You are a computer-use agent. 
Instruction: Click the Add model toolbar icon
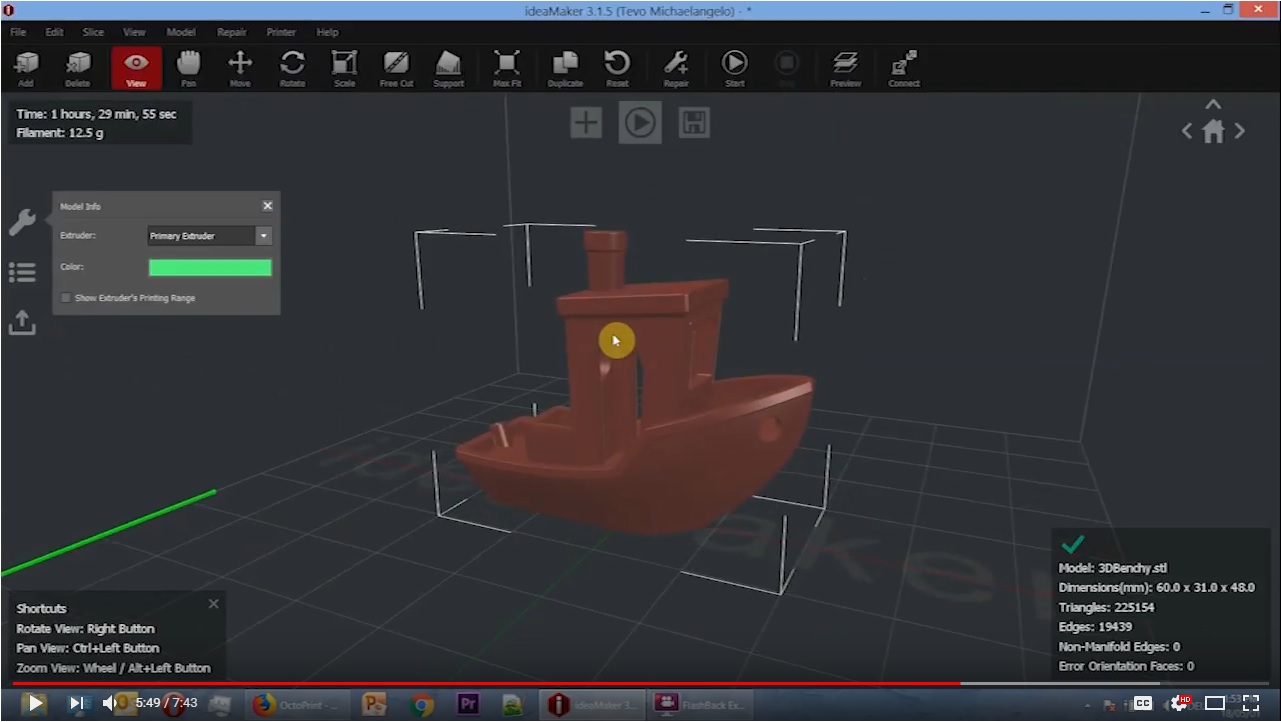(x=26, y=68)
